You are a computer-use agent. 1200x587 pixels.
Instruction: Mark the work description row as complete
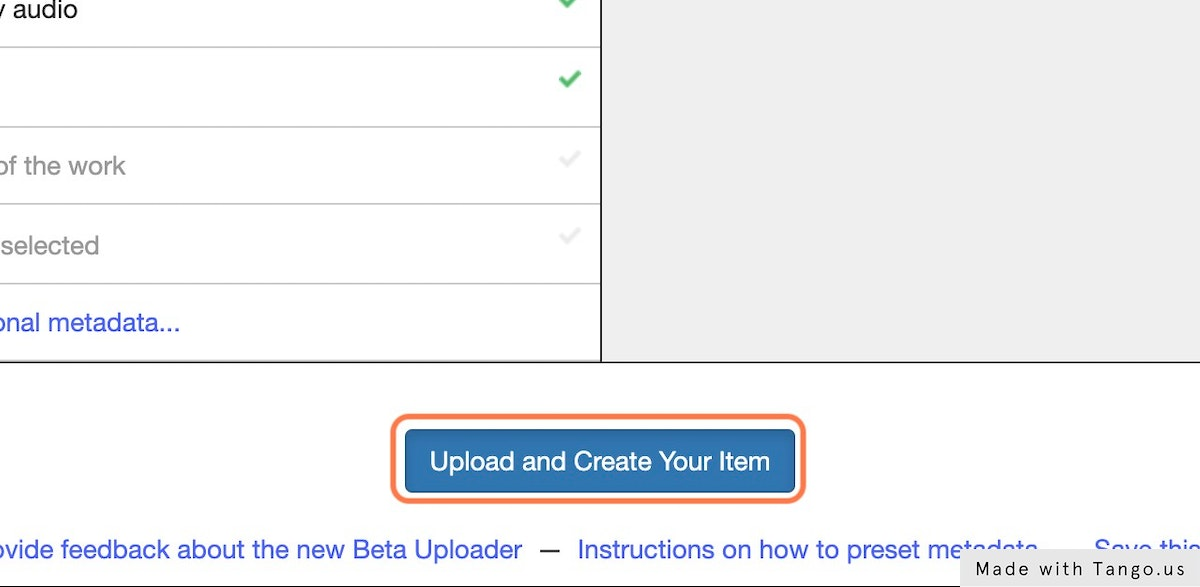570,158
